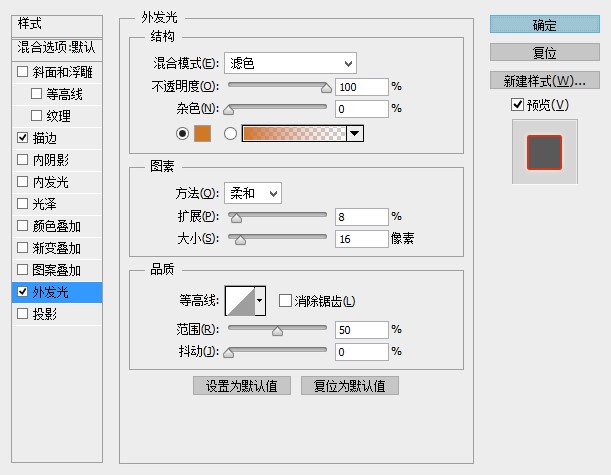The width and height of the screenshot is (611, 475).
Task: Click the 范围 slider handle
Action: (x=277, y=332)
